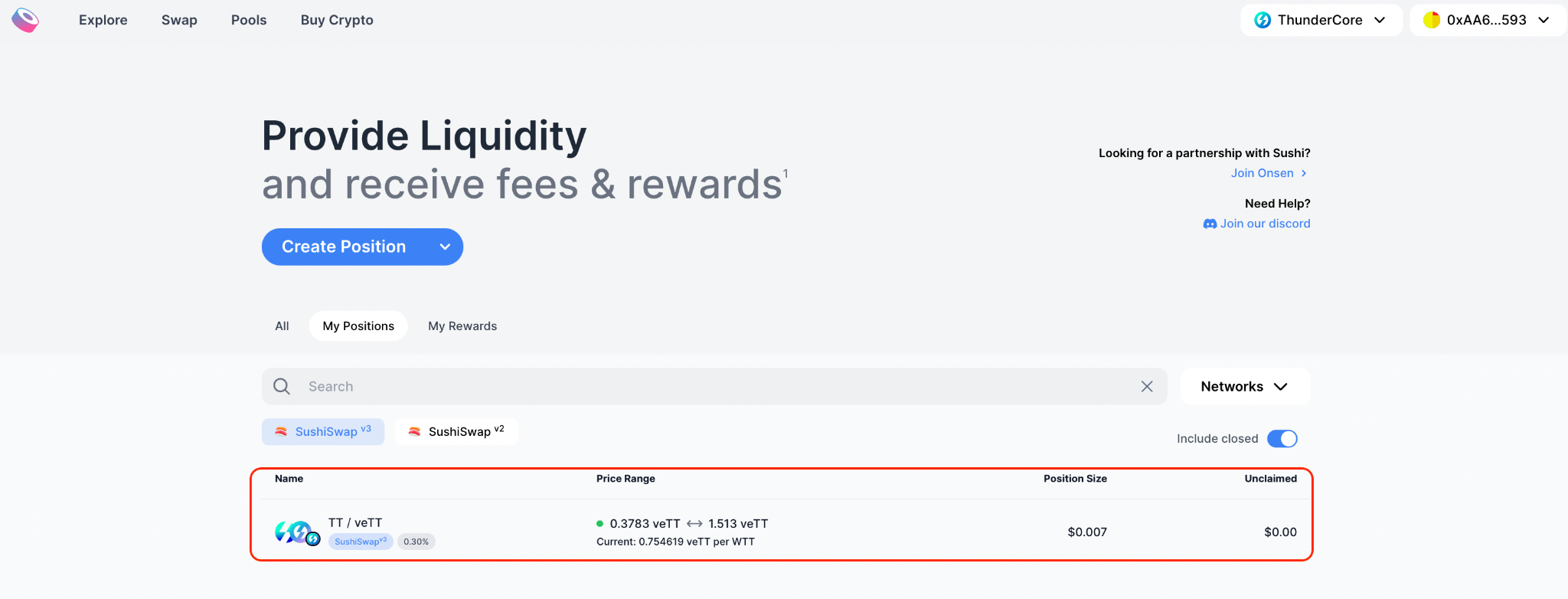Click the ThunderCore network logo icon
1568x599 pixels.
point(1263,20)
